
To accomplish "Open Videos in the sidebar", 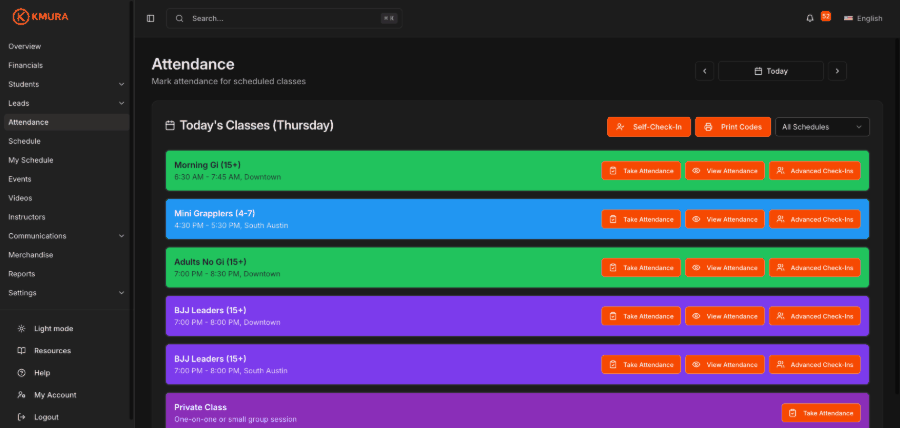I will tap(67, 198).
